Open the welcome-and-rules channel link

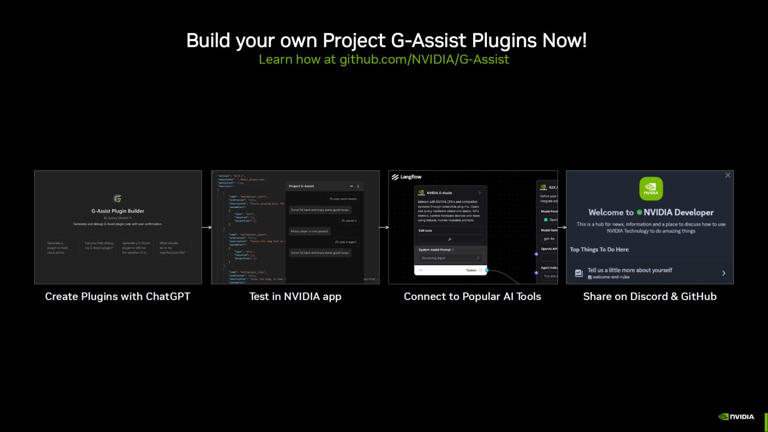click(x=612, y=276)
